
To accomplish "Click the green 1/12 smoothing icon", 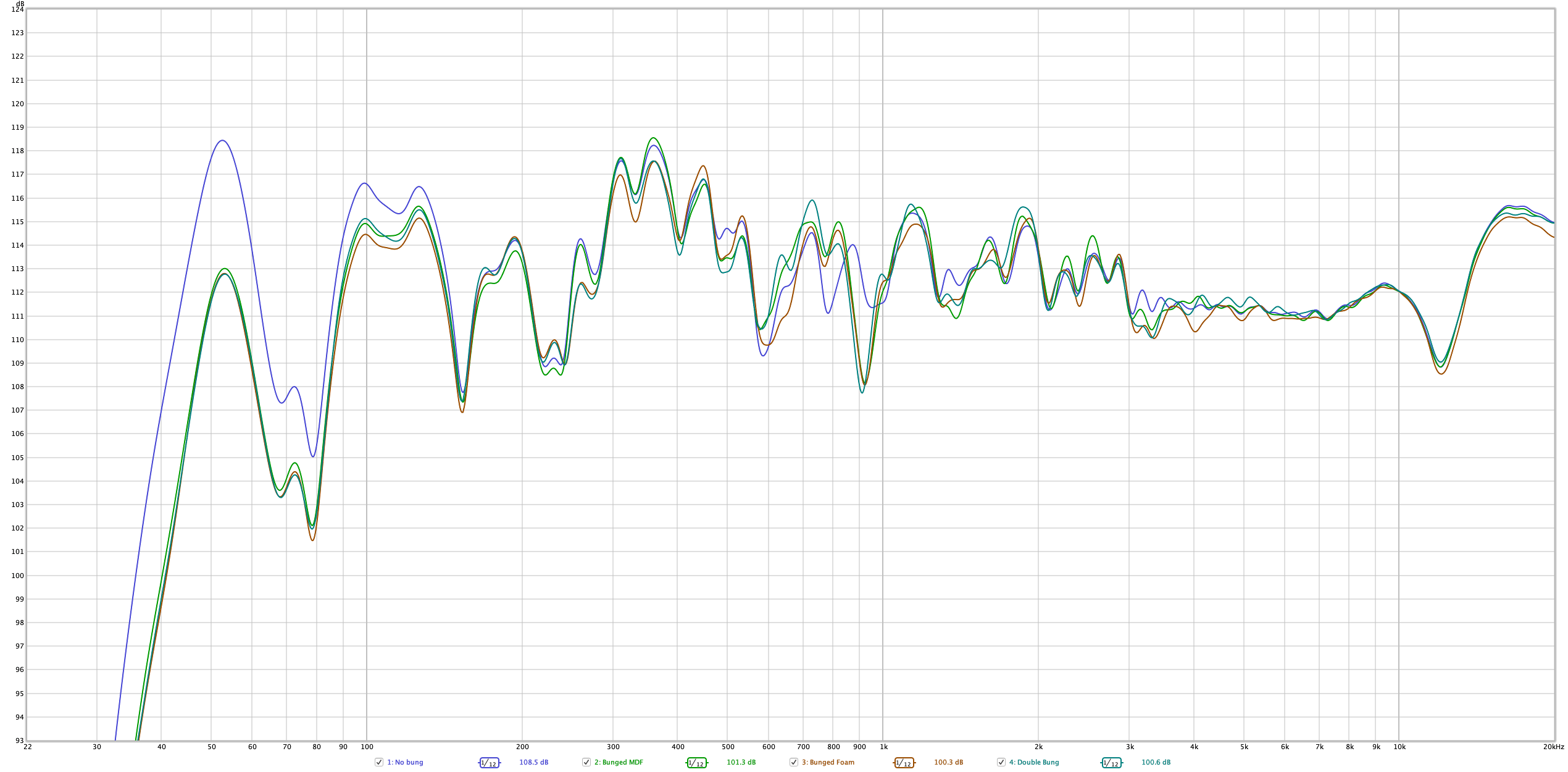I will click(x=696, y=763).
